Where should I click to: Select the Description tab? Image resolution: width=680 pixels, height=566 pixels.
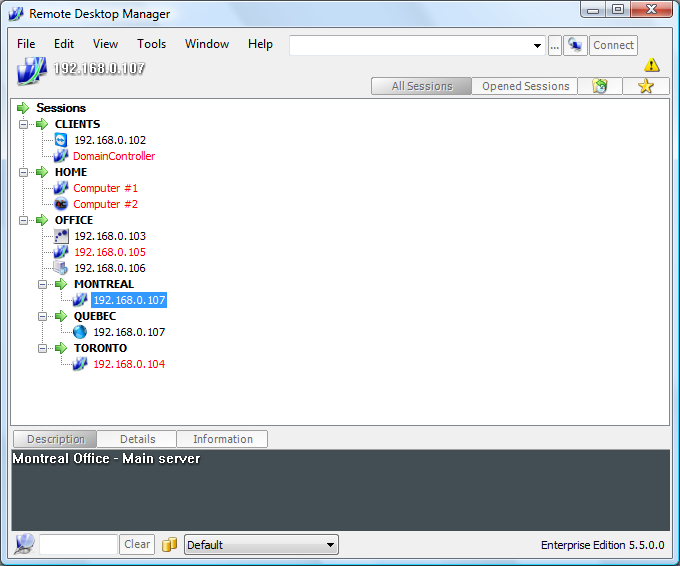(55, 439)
